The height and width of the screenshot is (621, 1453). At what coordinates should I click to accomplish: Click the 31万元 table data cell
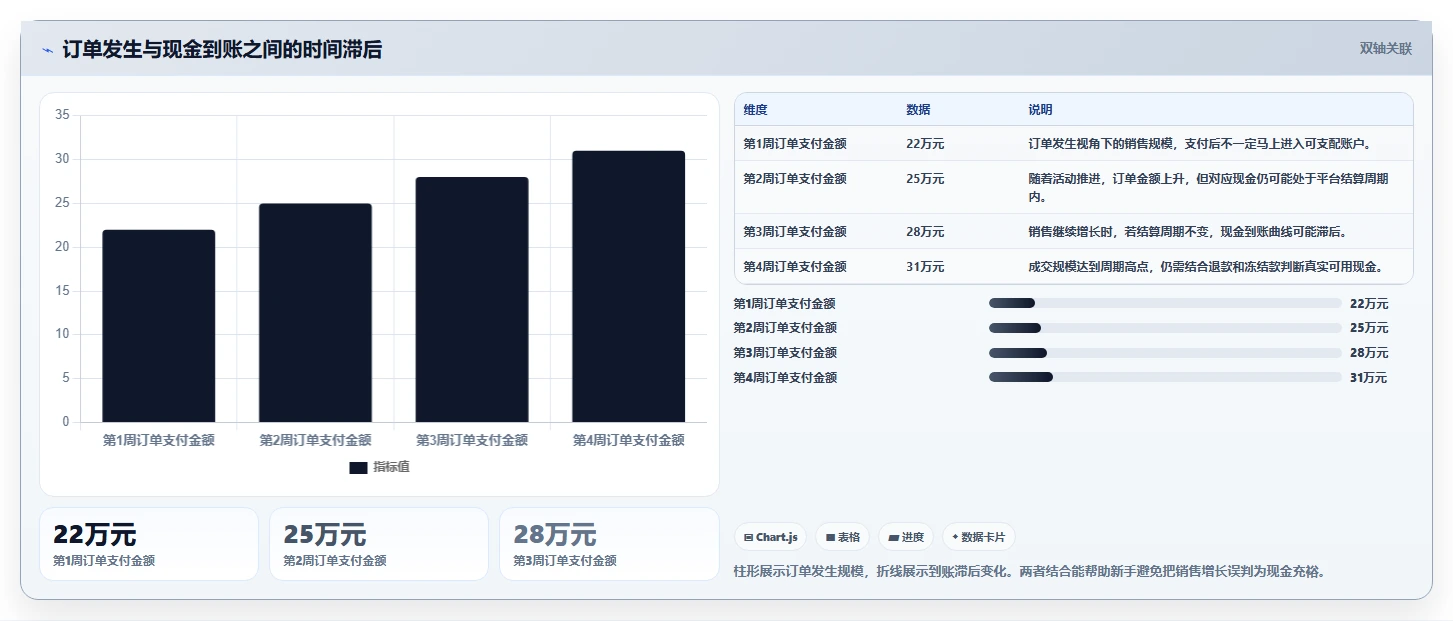(925, 267)
